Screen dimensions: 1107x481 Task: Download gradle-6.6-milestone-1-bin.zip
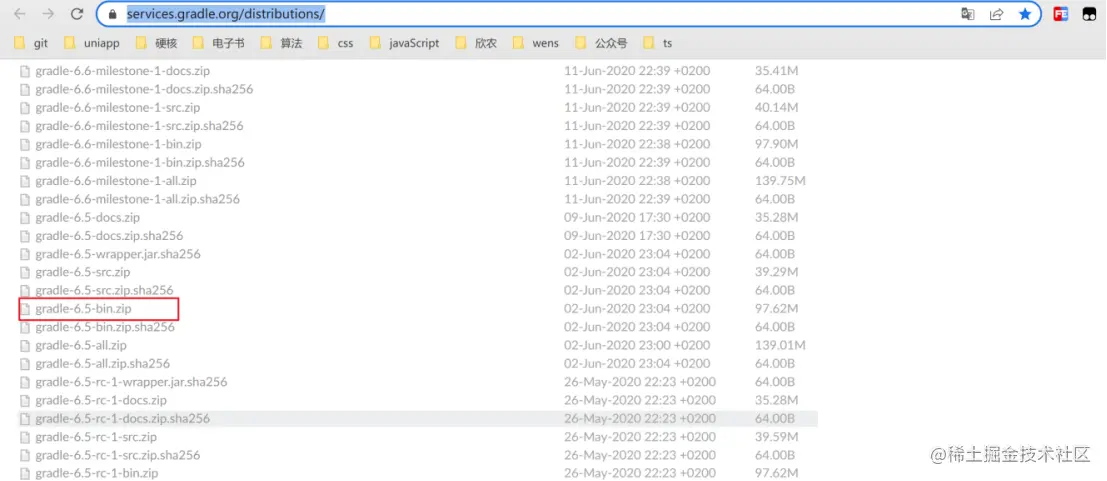point(119,144)
